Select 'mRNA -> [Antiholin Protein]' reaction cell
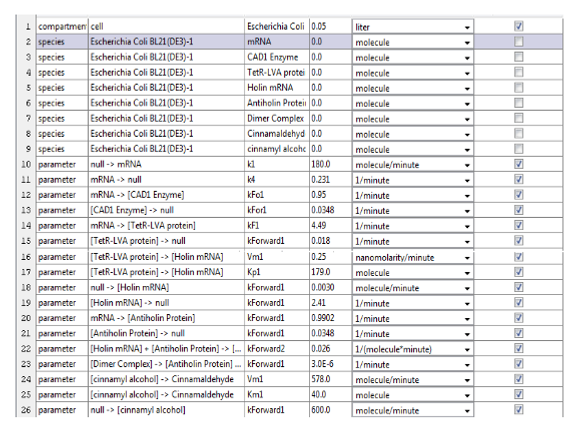This screenshot has width=578, height=430. click(x=166, y=318)
